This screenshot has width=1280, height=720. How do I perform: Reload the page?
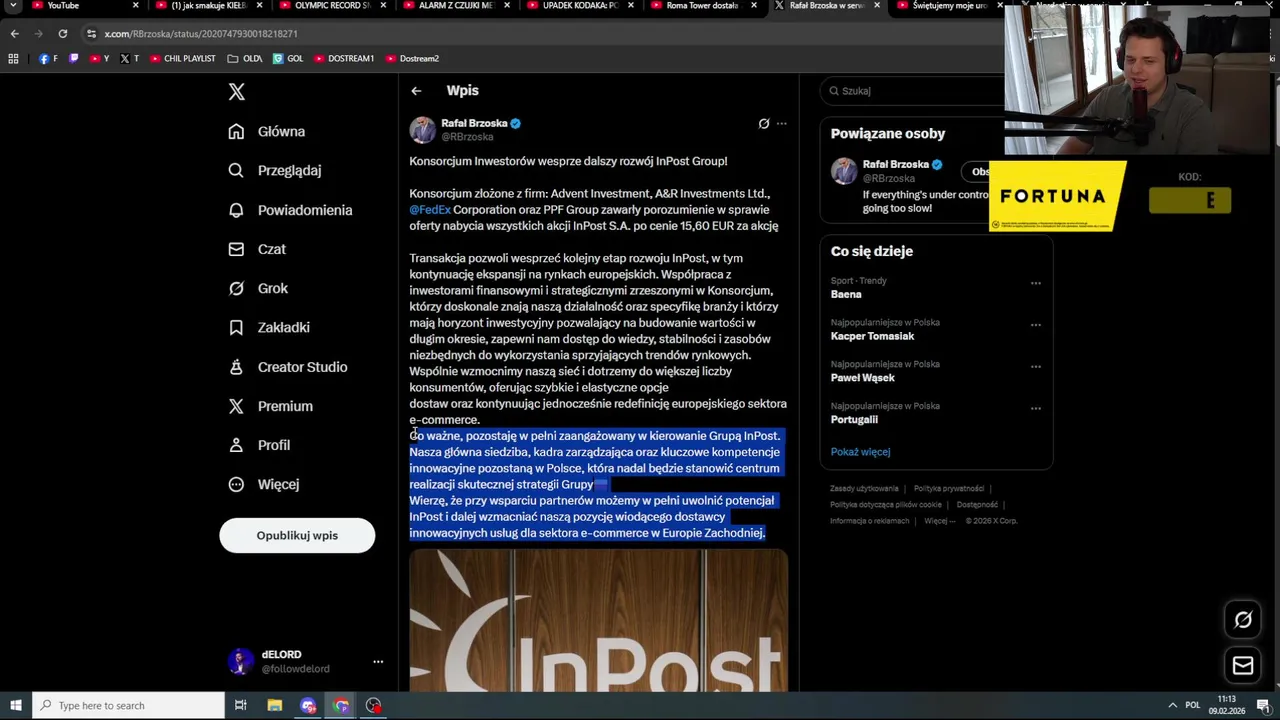coord(62,34)
